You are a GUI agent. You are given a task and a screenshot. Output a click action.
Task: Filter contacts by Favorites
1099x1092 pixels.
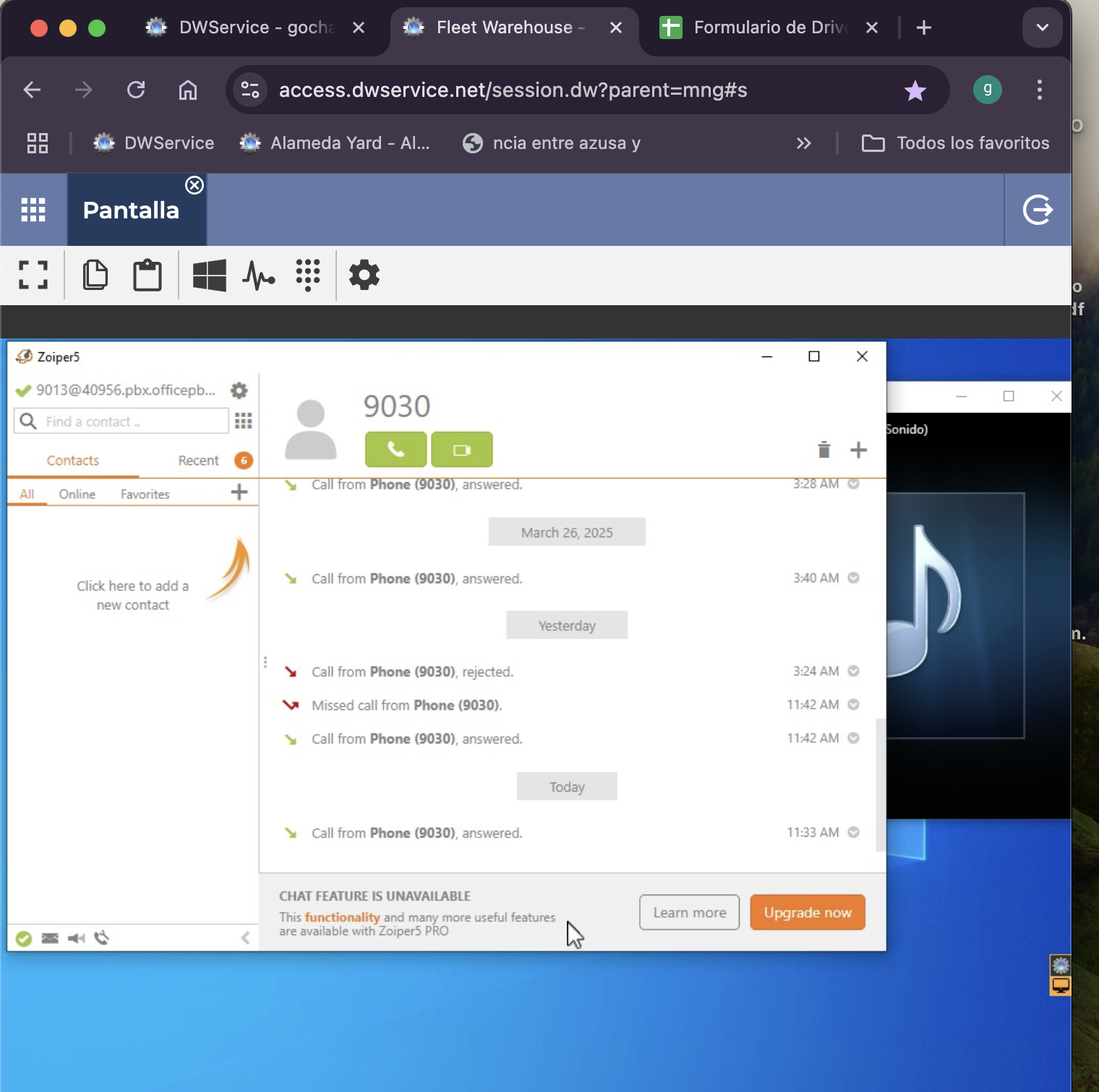tap(145, 494)
